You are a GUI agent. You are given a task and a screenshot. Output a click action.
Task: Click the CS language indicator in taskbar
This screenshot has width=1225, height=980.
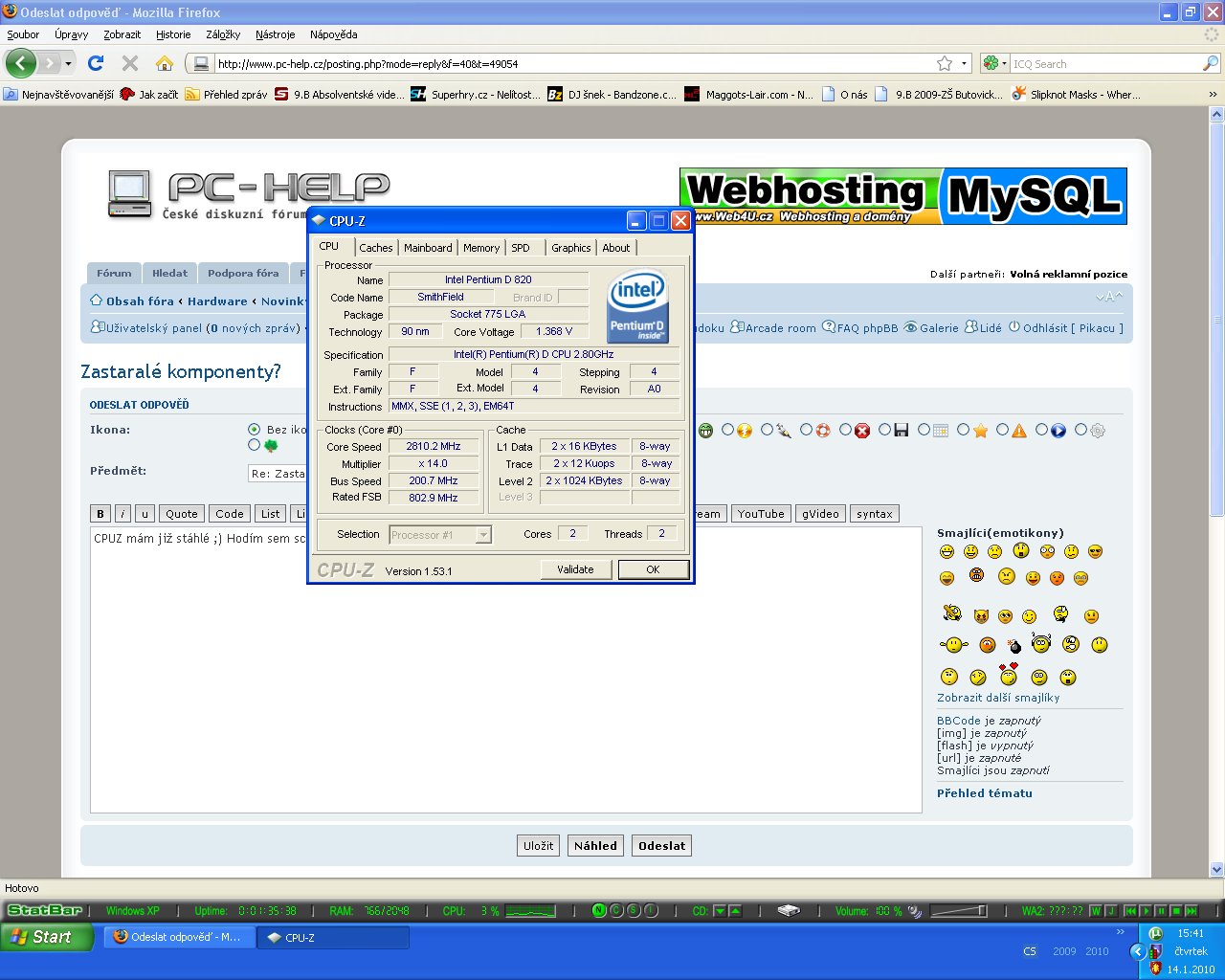pyautogui.click(x=1030, y=951)
